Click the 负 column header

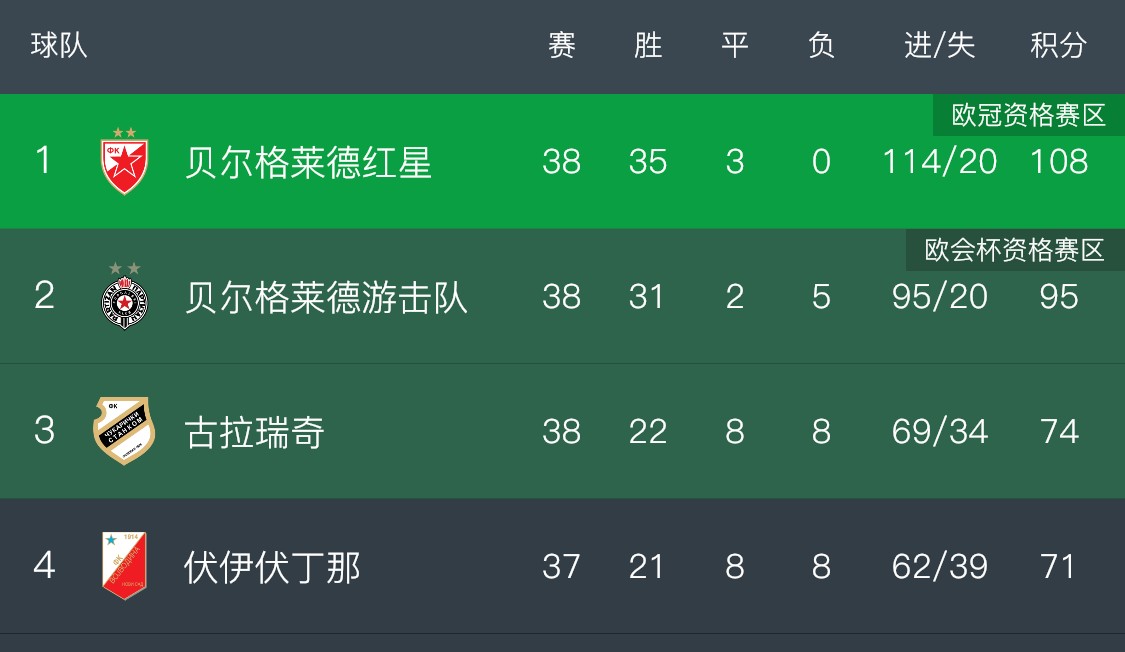click(821, 45)
